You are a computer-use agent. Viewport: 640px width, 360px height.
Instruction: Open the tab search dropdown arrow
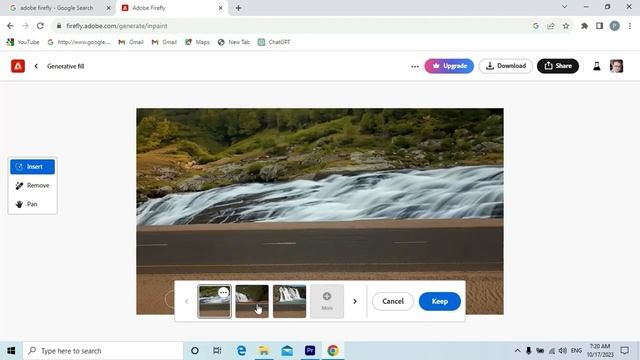(564, 7)
